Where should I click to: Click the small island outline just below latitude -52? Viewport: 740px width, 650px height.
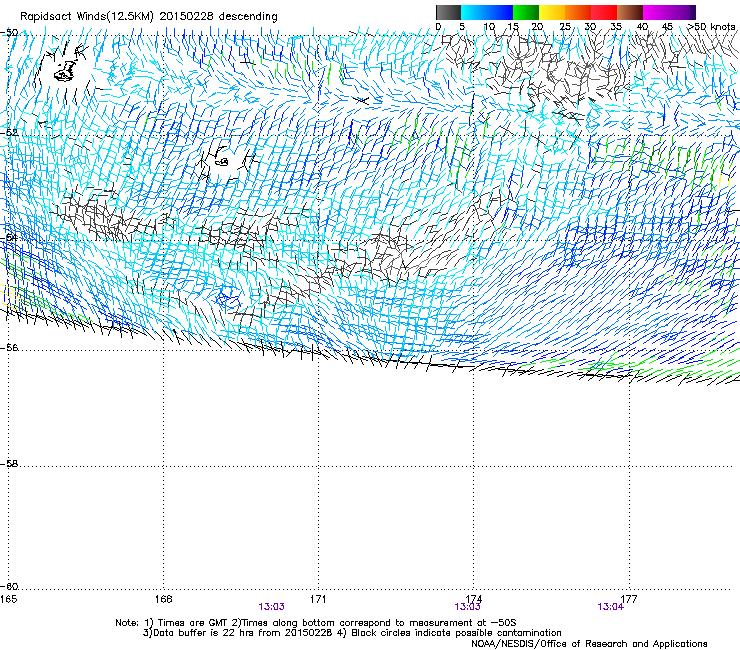222,162
